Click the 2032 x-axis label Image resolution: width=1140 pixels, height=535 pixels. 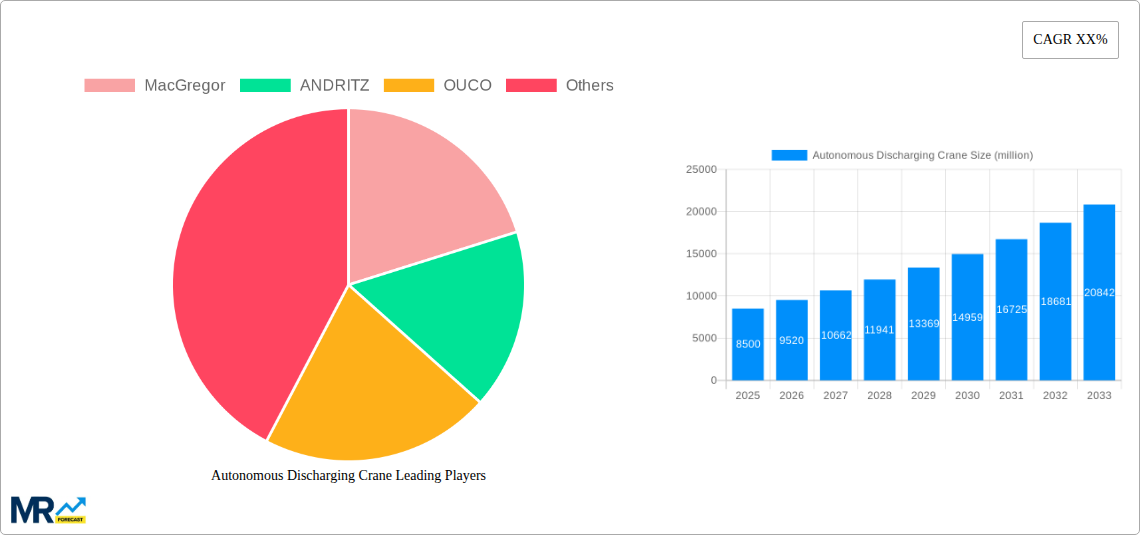pos(1056,395)
